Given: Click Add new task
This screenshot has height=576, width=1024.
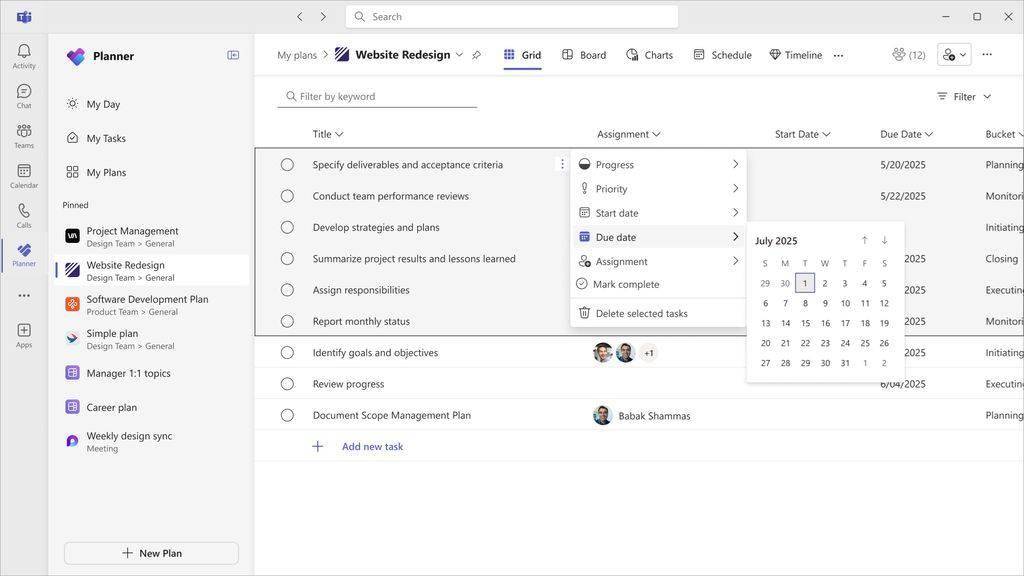Looking at the screenshot, I should tap(372, 447).
